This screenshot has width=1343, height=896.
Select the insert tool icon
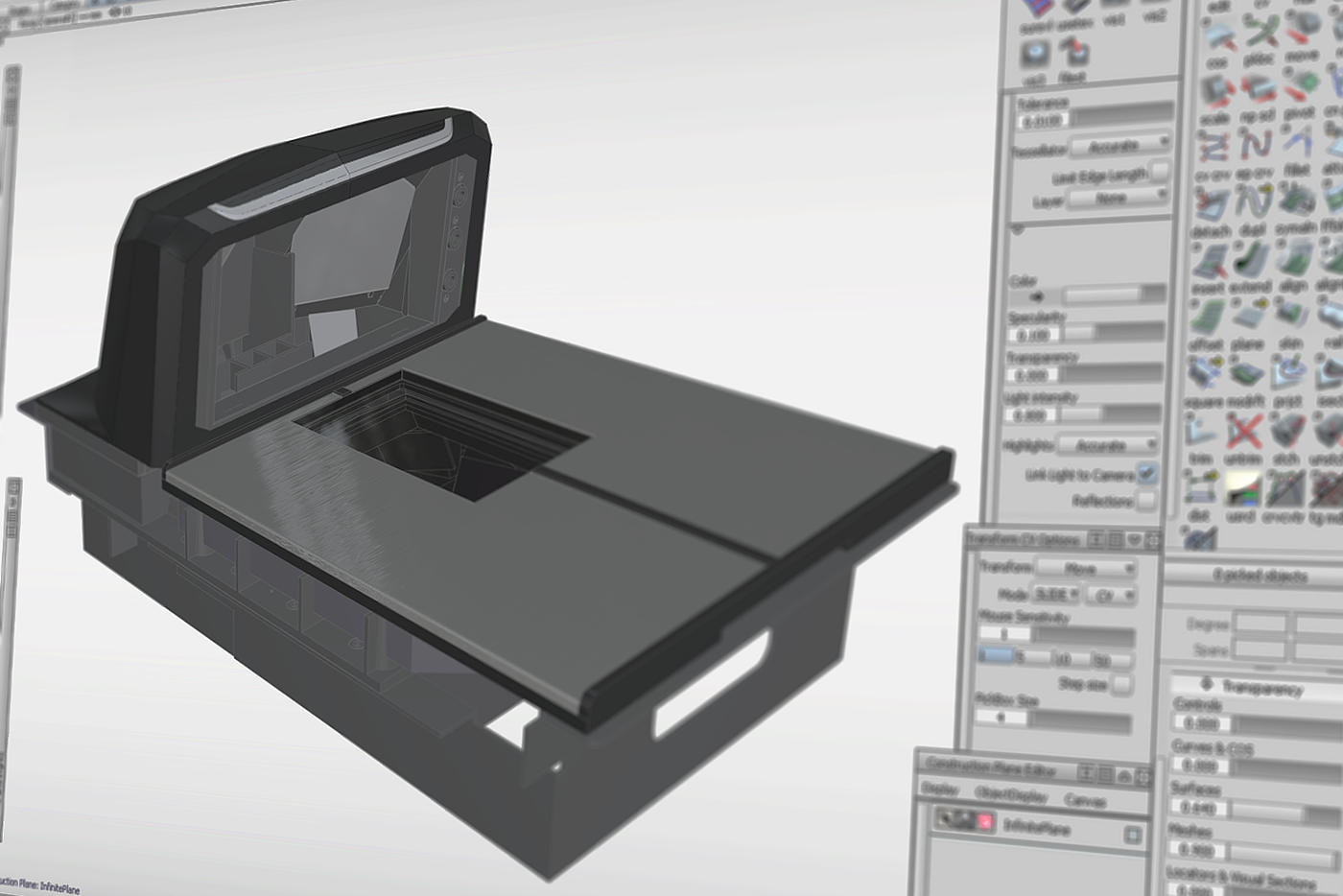click(x=1209, y=263)
